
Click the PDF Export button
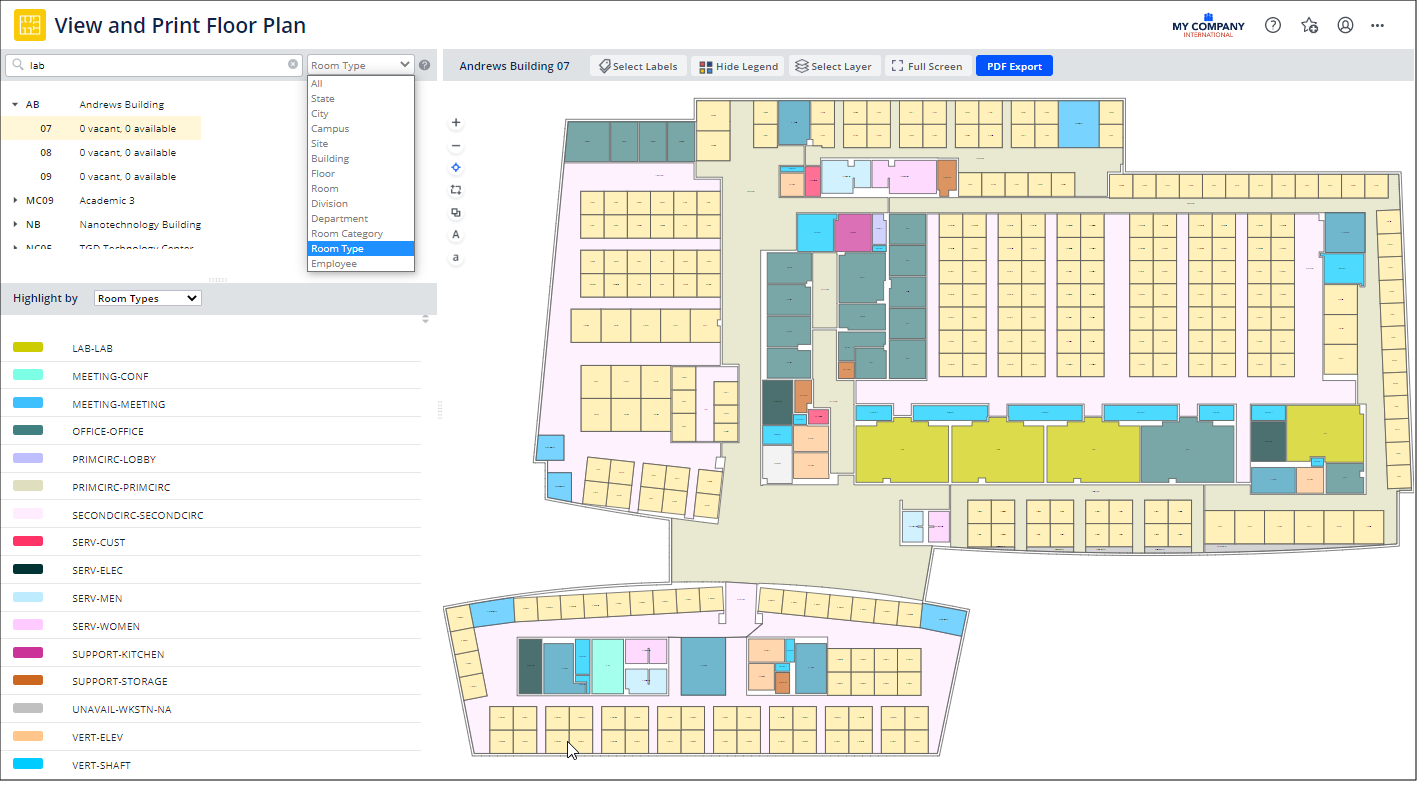pyautogui.click(x=1014, y=65)
